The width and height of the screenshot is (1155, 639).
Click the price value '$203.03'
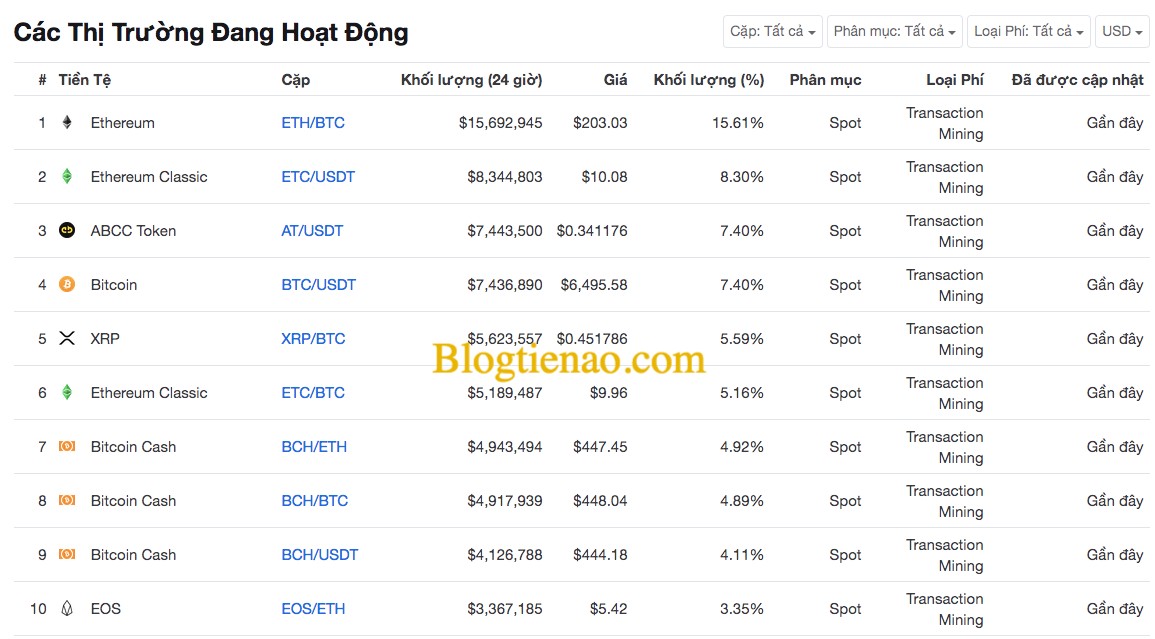[600, 123]
